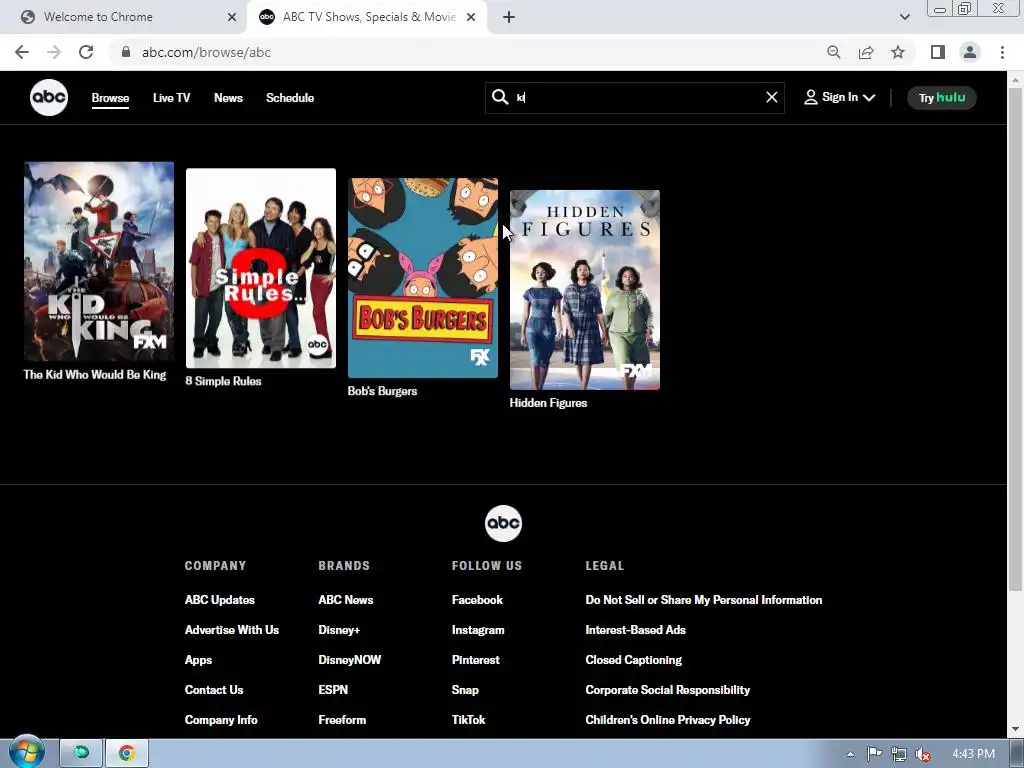The height and width of the screenshot is (768, 1024).
Task: Open the Hidden Figures poster
Action: [x=585, y=290]
